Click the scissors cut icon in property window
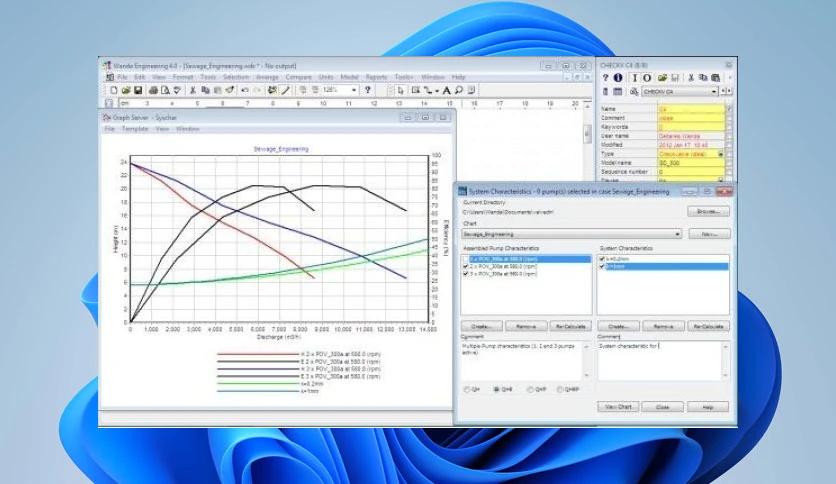The width and height of the screenshot is (836, 484). [x=691, y=78]
